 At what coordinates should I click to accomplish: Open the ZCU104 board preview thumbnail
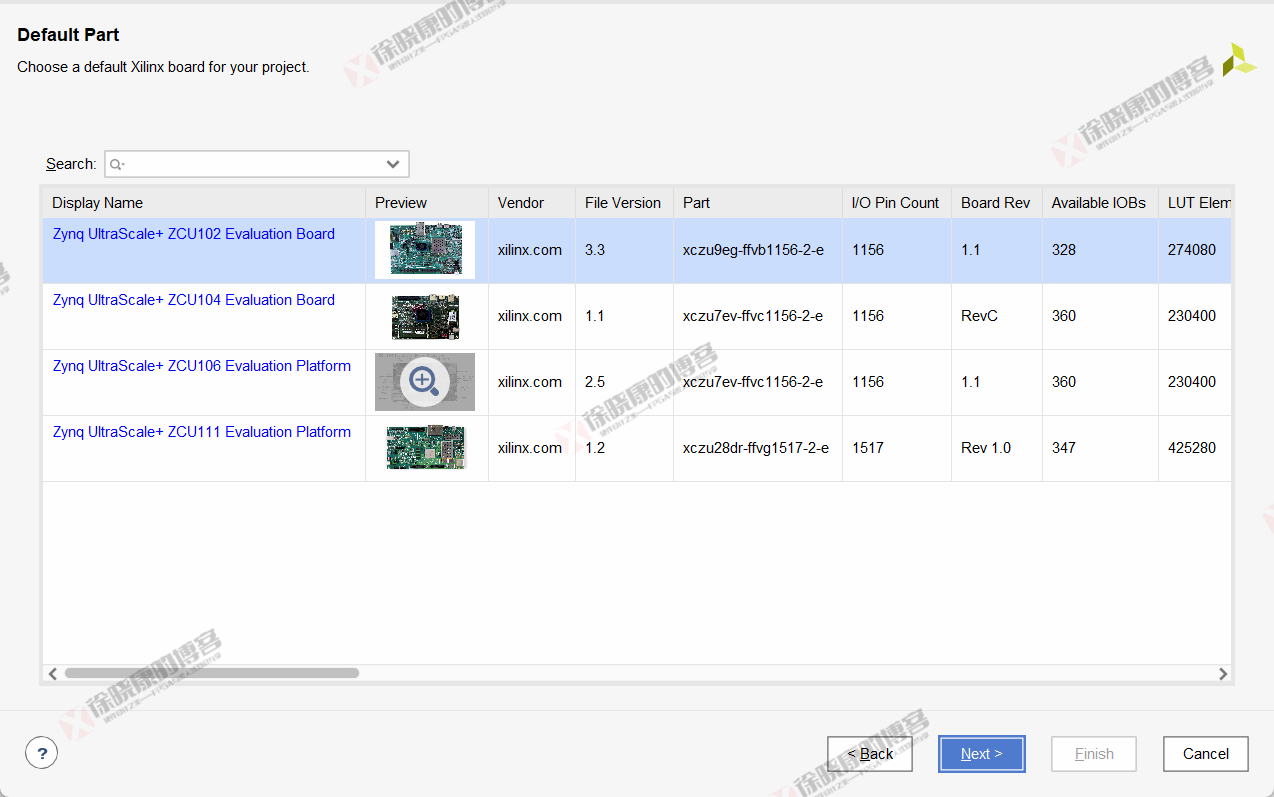click(425, 316)
